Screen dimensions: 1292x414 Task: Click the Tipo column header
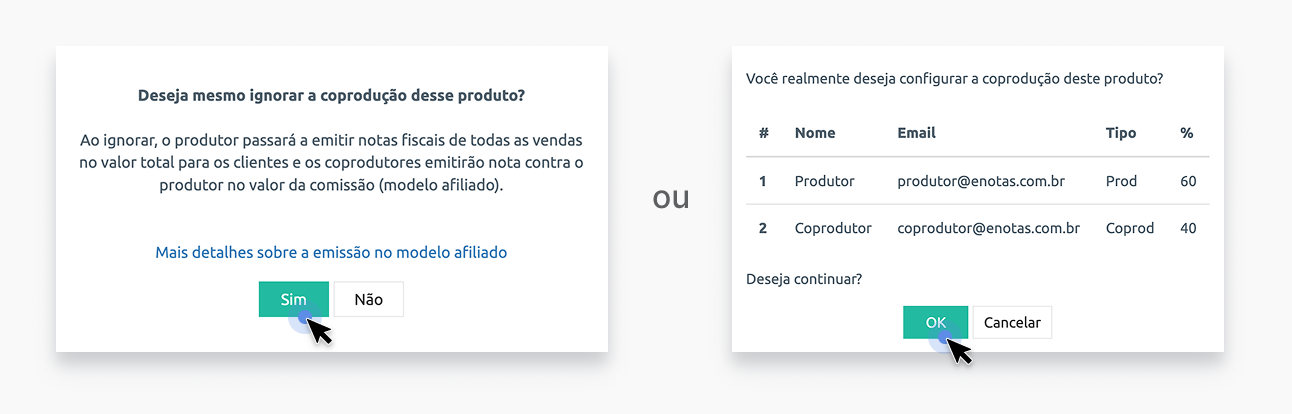pyautogui.click(x=1121, y=132)
